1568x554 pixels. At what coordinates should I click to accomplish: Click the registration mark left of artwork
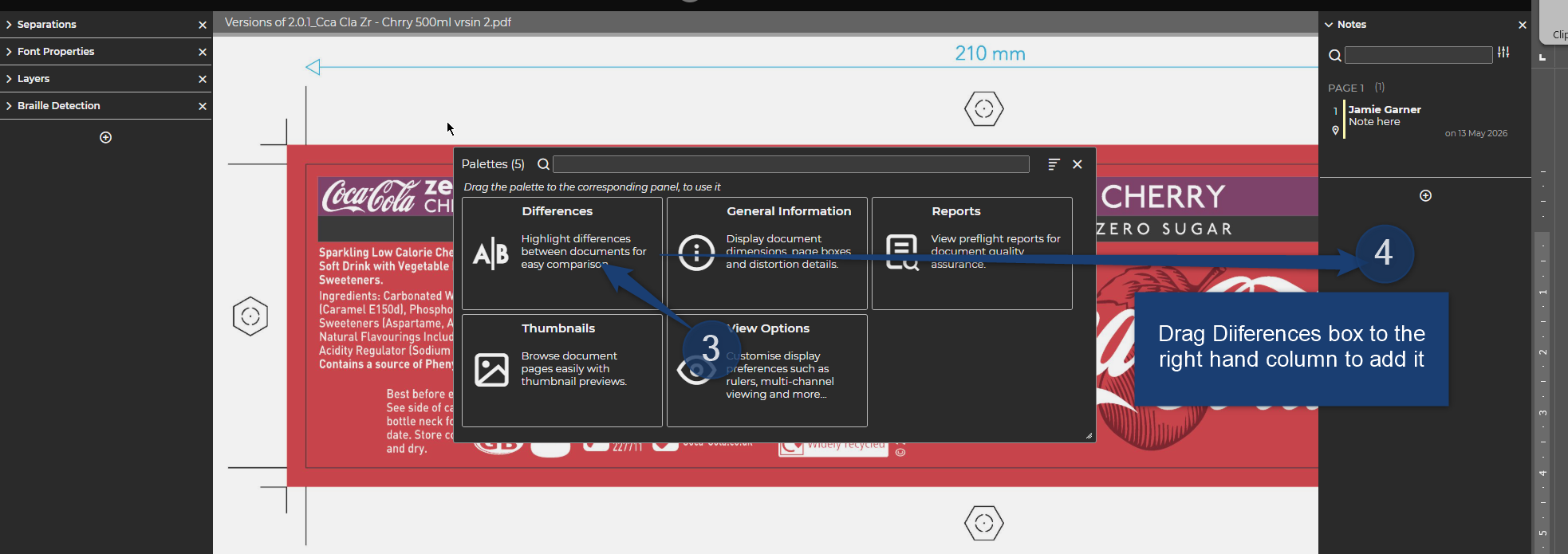[x=250, y=316]
